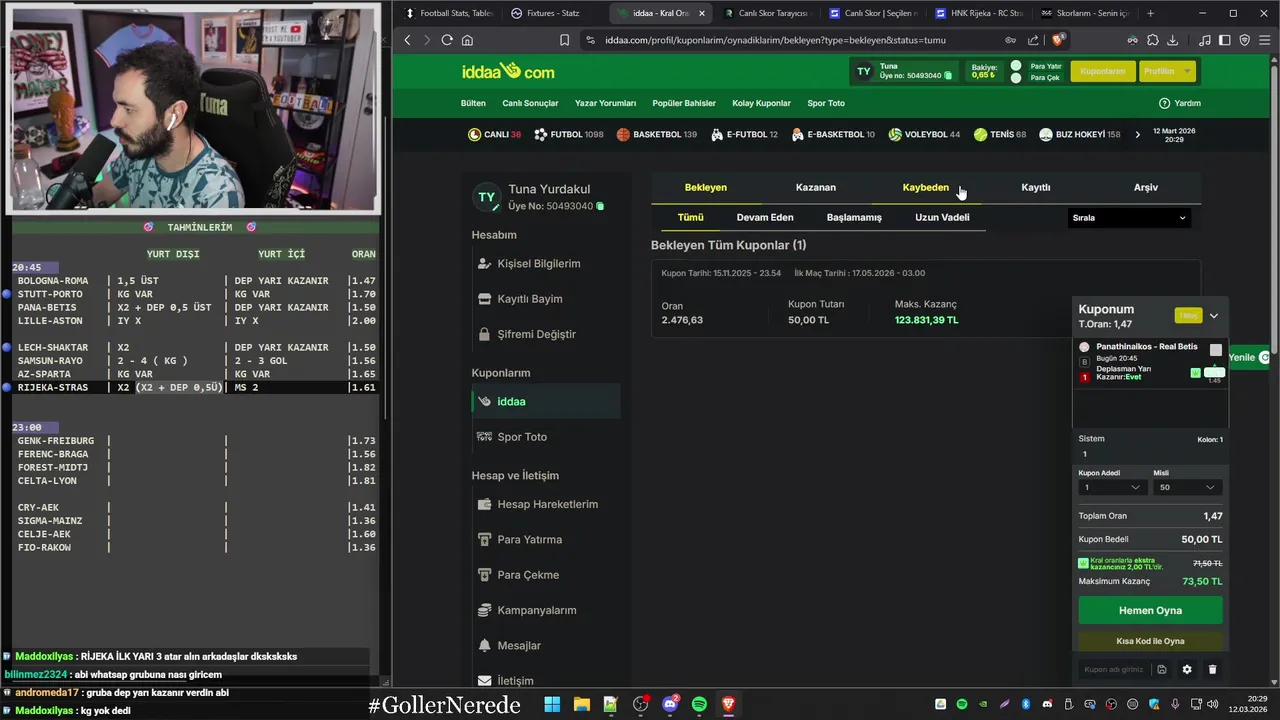Select the Para Yatır radio circle
The image size is (1280, 720).
[1016, 66]
